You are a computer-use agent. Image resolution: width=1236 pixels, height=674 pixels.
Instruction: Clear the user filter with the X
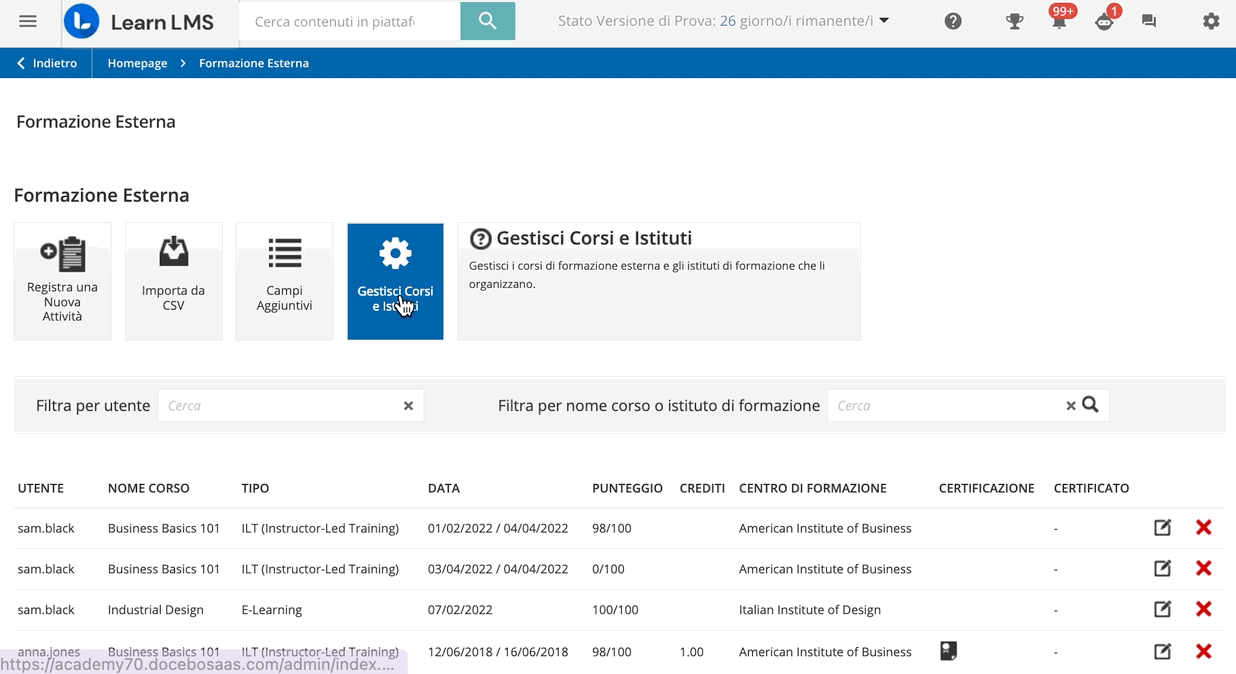pyautogui.click(x=408, y=406)
